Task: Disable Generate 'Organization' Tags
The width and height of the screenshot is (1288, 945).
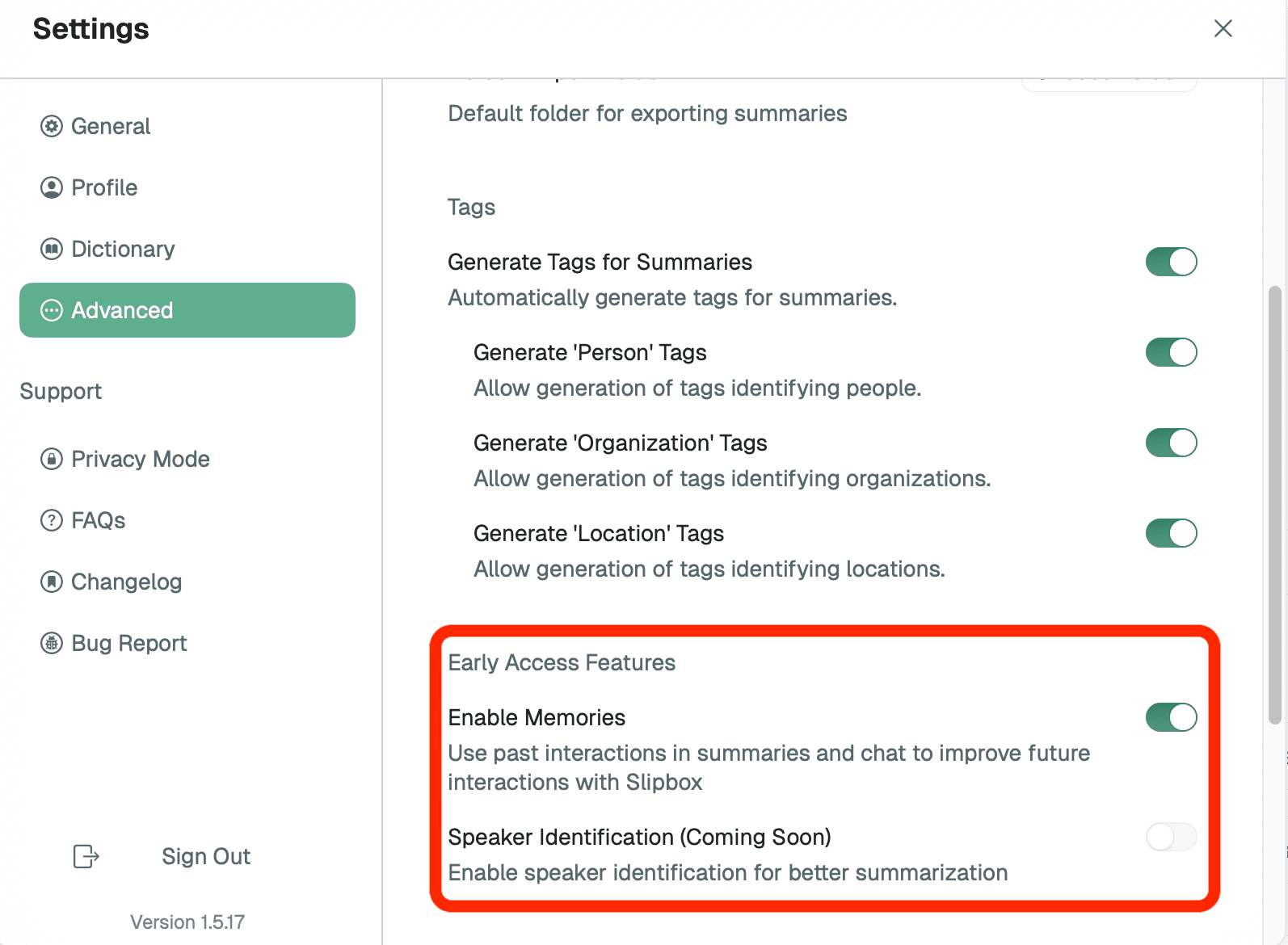Action: pyautogui.click(x=1171, y=443)
